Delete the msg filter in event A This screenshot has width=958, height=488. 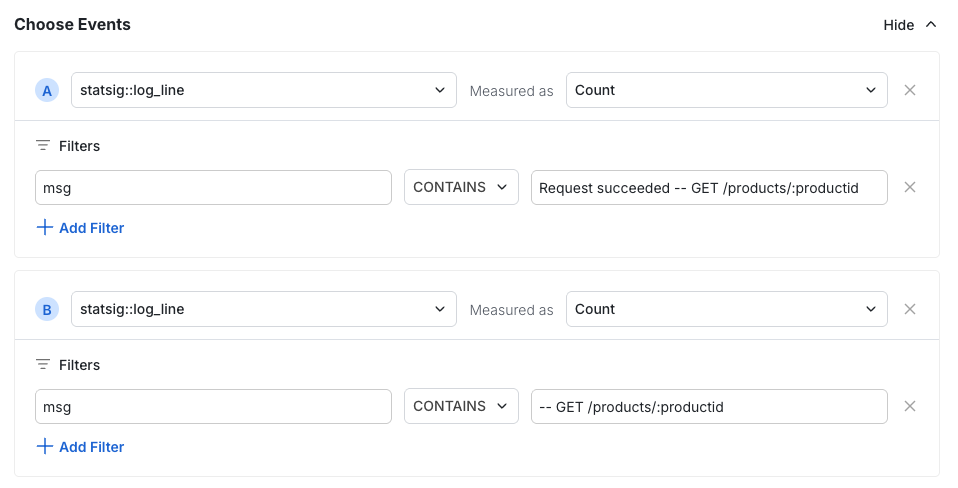click(910, 187)
